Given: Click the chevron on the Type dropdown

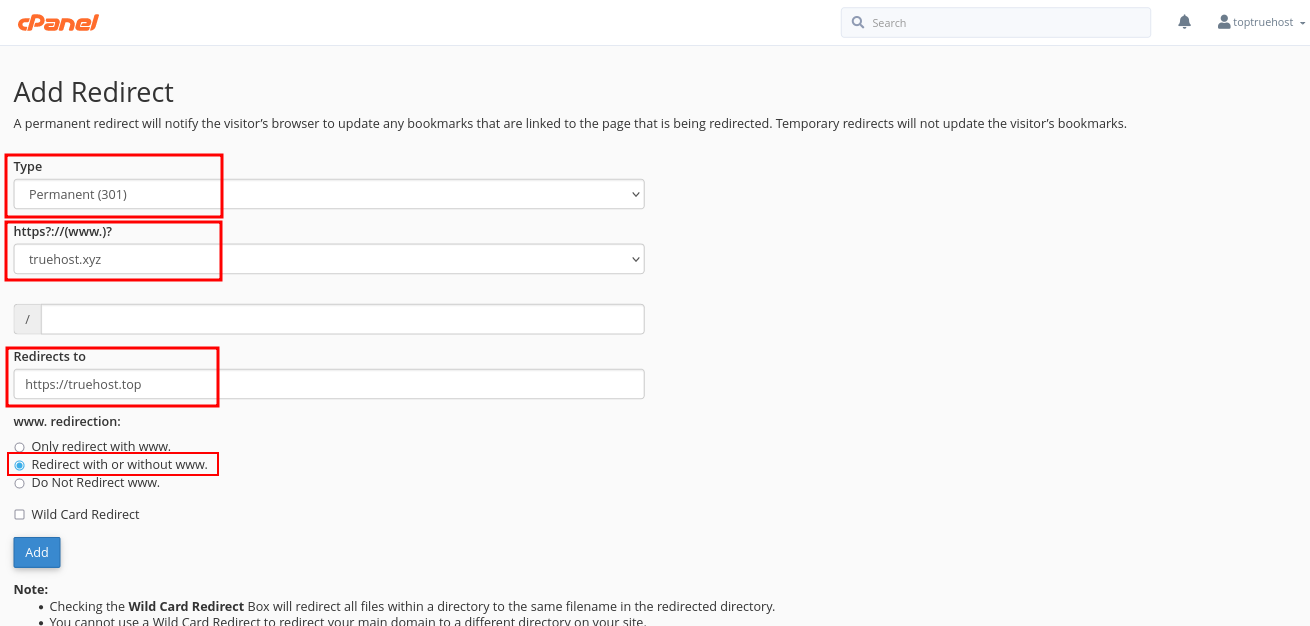Looking at the screenshot, I should coord(636,194).
